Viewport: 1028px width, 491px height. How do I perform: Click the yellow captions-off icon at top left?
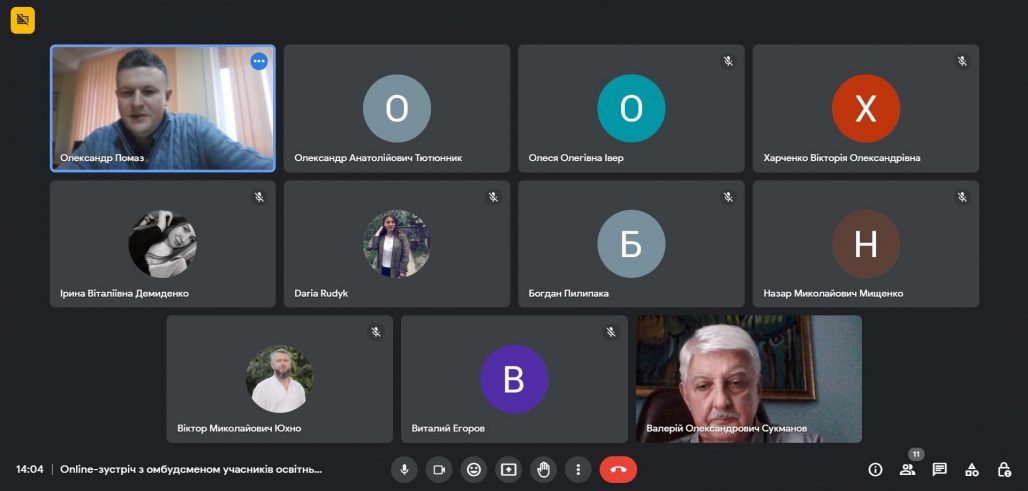[x=22, y=20]
